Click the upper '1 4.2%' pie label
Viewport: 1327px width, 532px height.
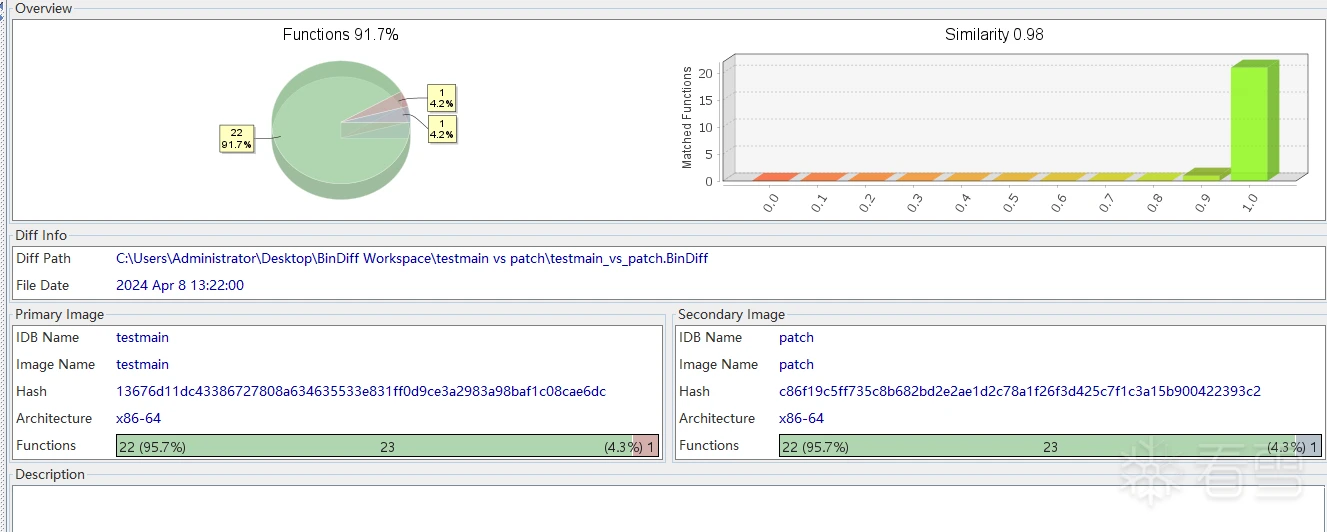pos(441,97)
